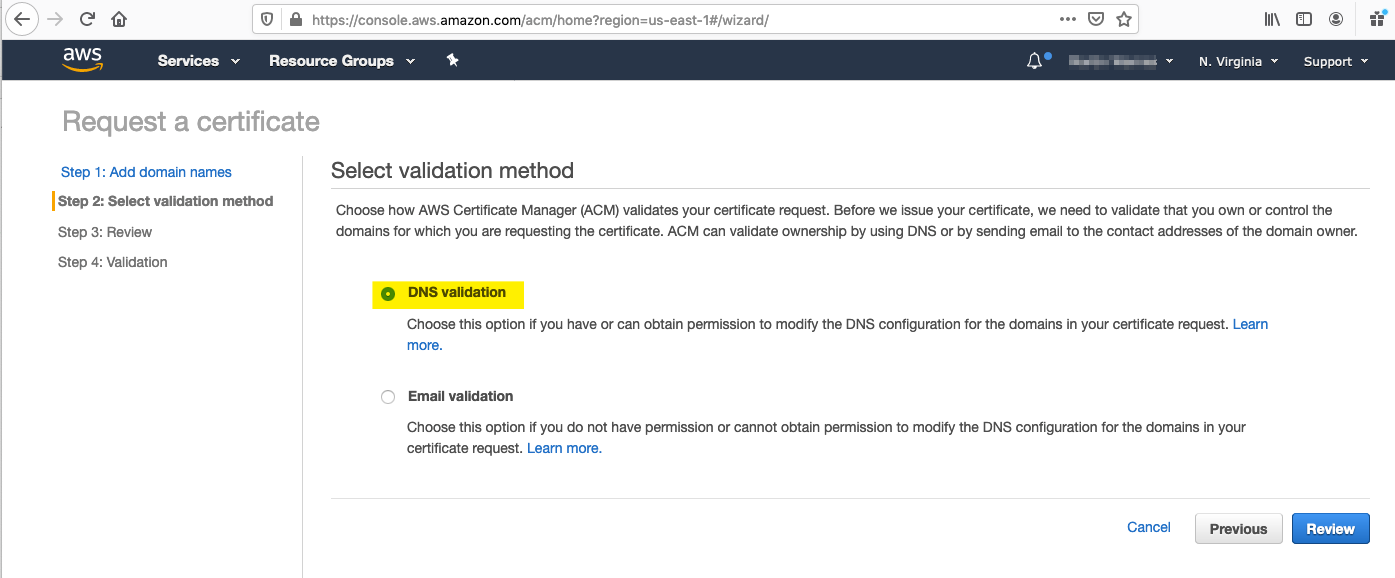Open Learn more link under Email validation

click(x=564, y=448)
